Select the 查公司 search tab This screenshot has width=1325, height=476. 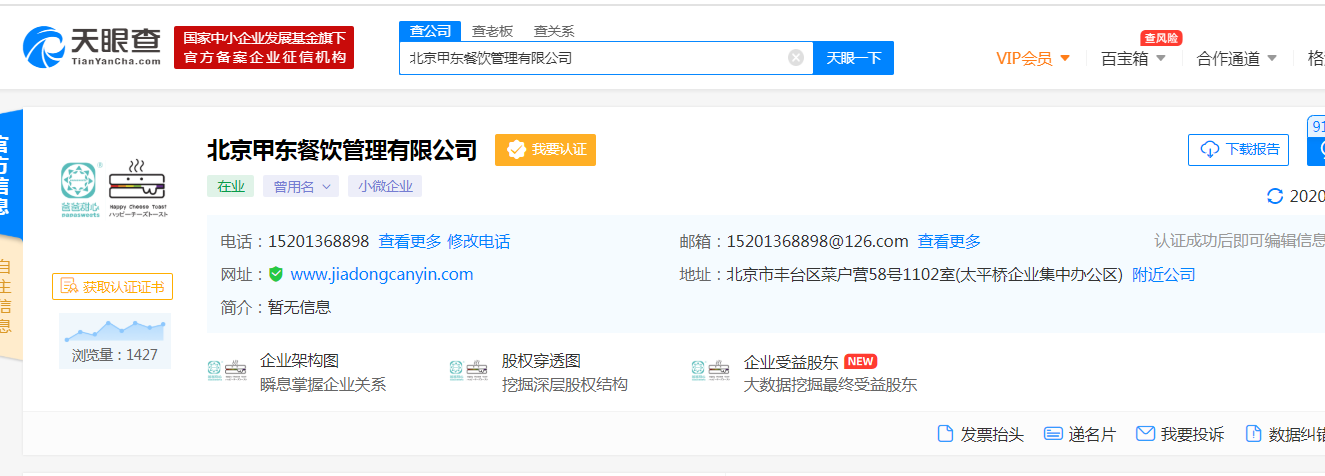click(x=430, y=31)
